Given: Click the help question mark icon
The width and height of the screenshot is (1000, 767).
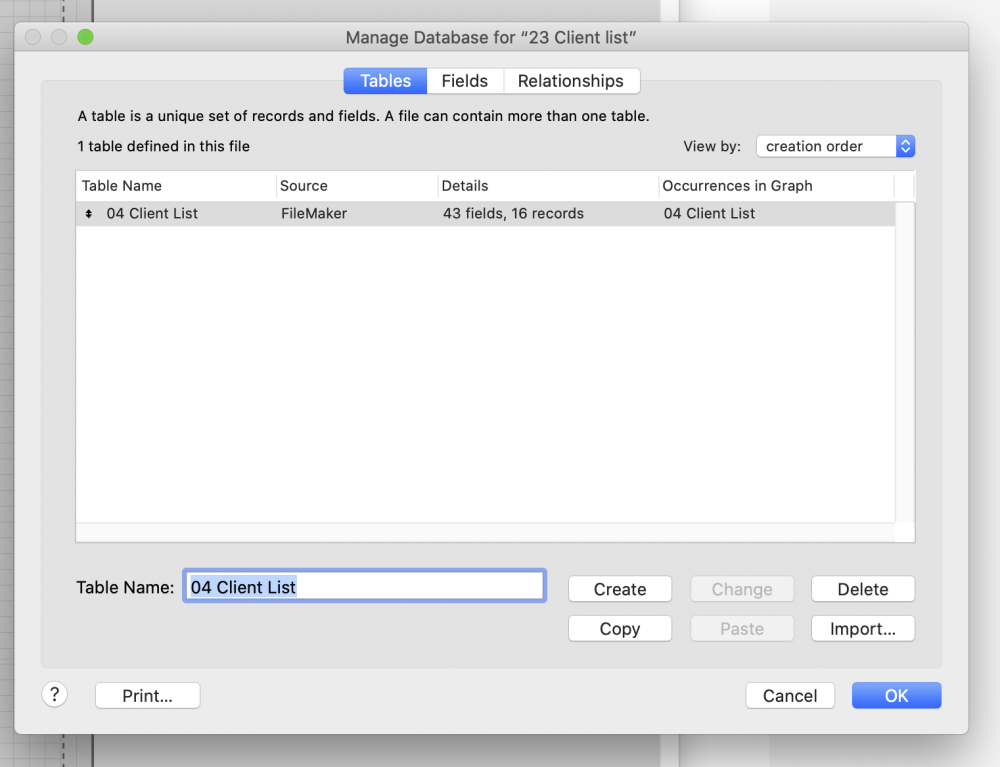Looking at the screenshot, I should [55, 695].
